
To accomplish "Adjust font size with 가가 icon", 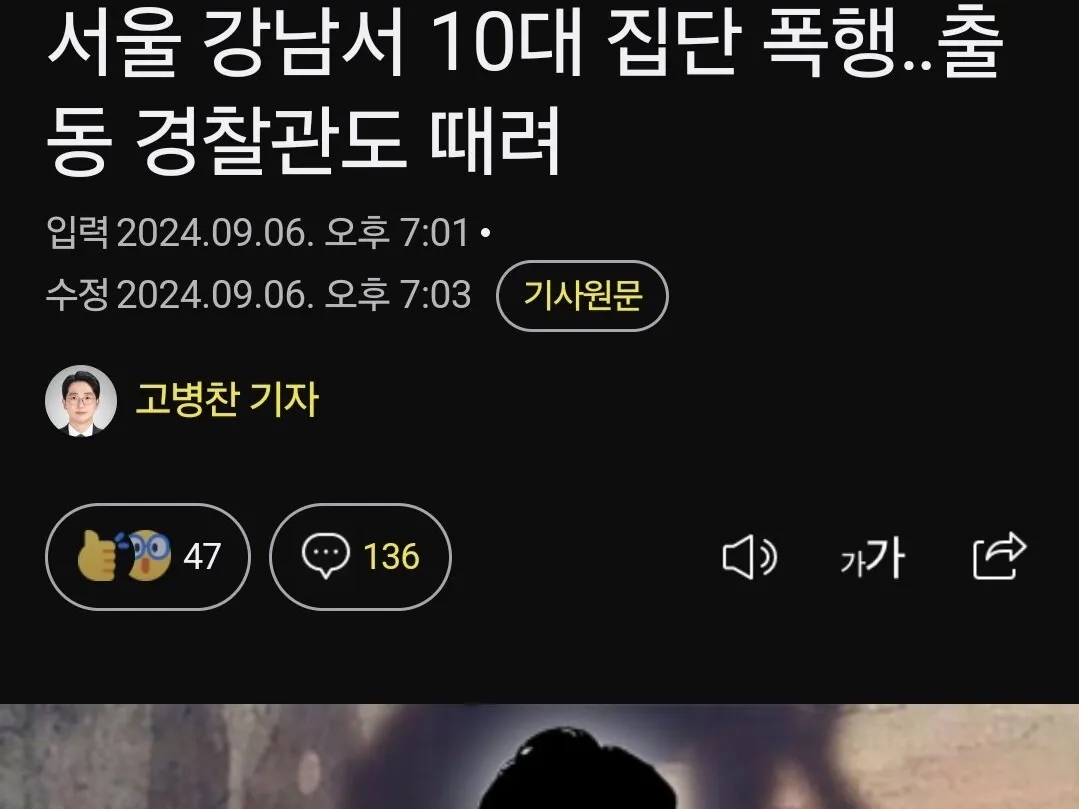I will (872, 557).
